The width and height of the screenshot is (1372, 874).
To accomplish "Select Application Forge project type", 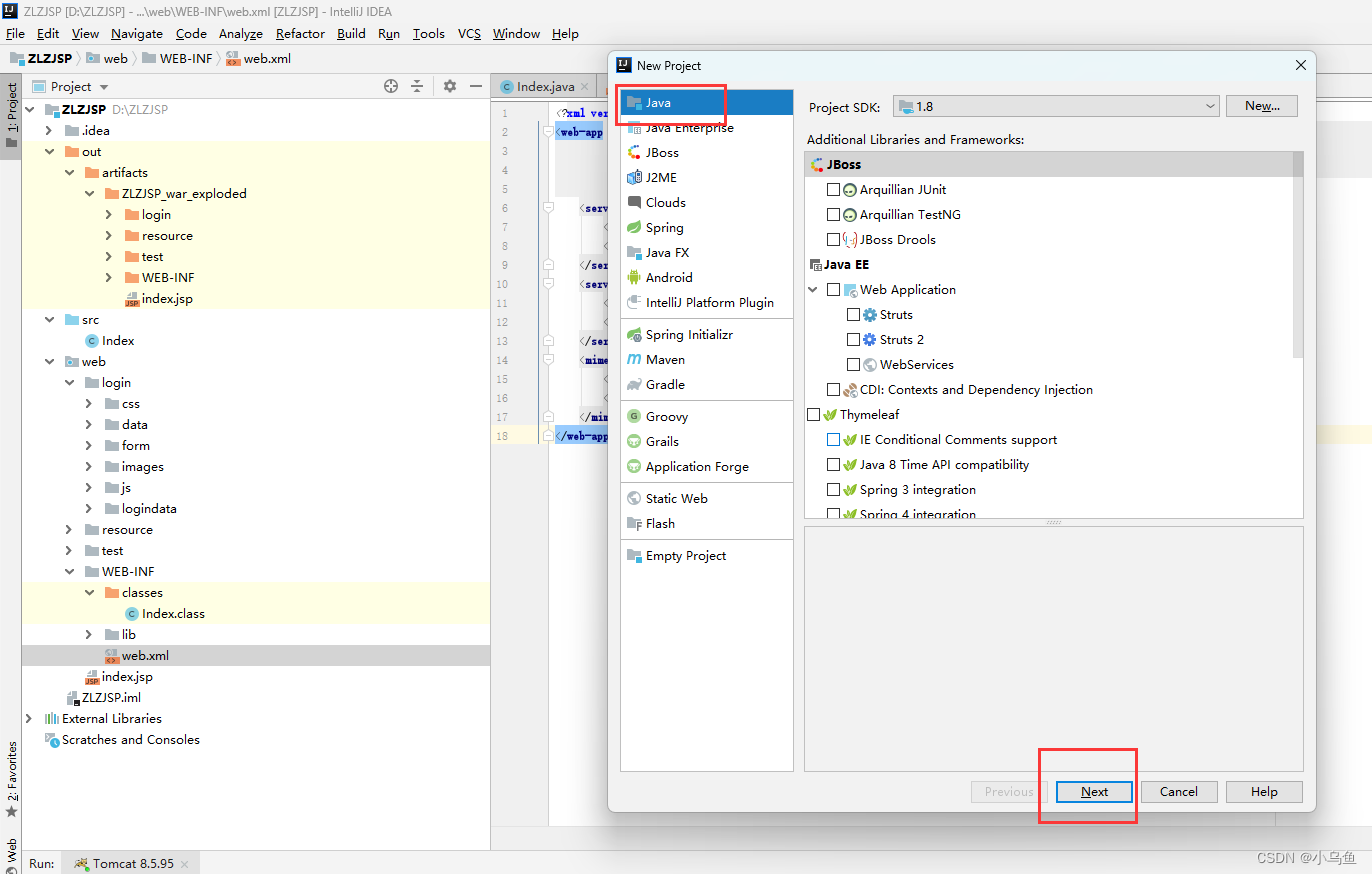I will coord(706,467).
